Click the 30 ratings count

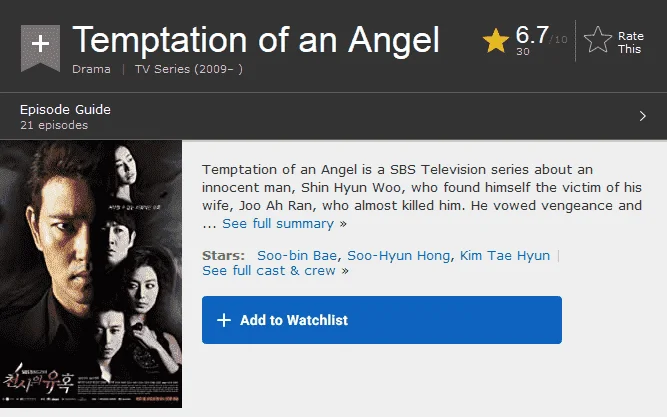click(x=523, y=51)
